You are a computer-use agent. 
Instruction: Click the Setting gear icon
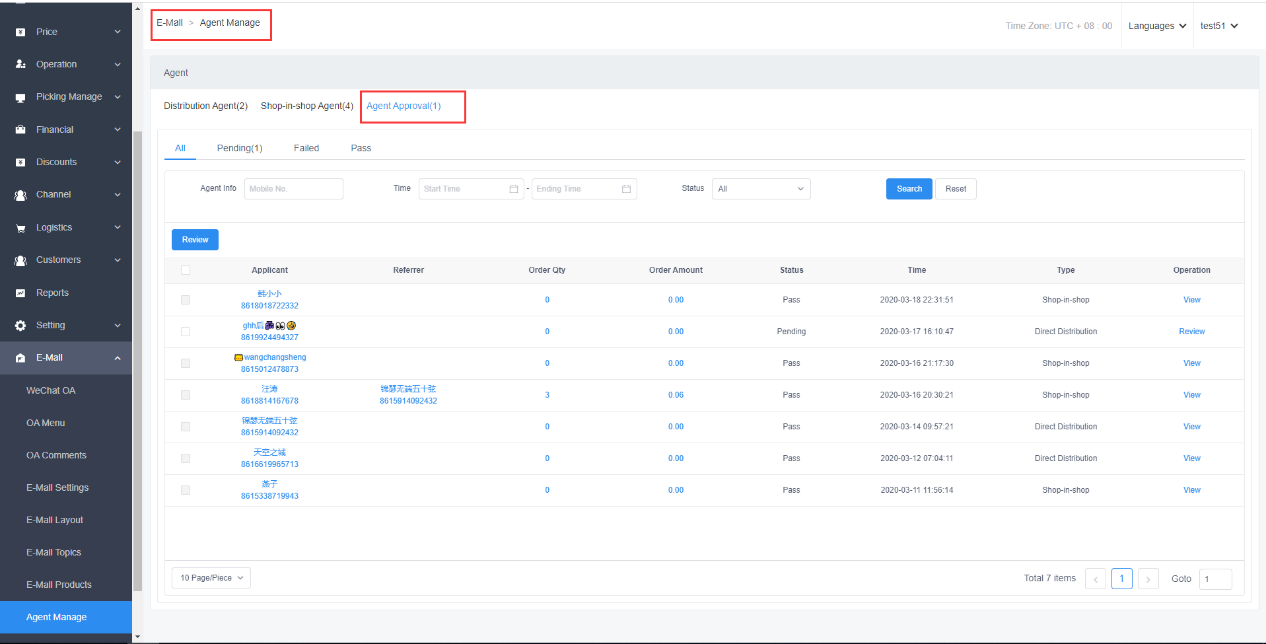pyautogui.click(x=20, y=326)
